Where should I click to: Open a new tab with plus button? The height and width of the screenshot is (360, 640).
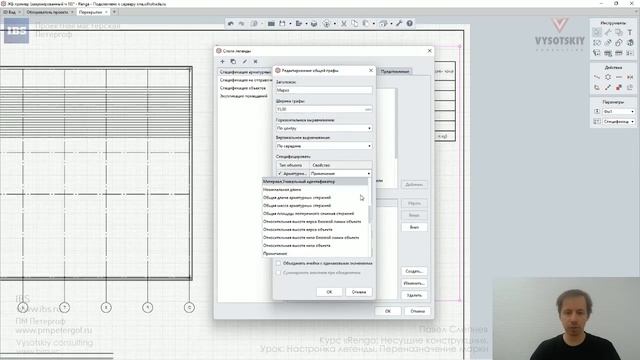coord(114,12)
